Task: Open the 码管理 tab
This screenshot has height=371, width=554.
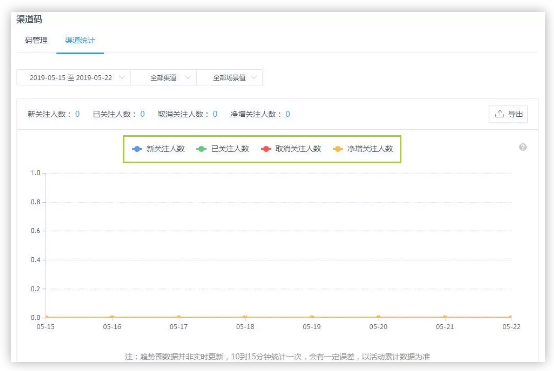Action: click(36, 40)
